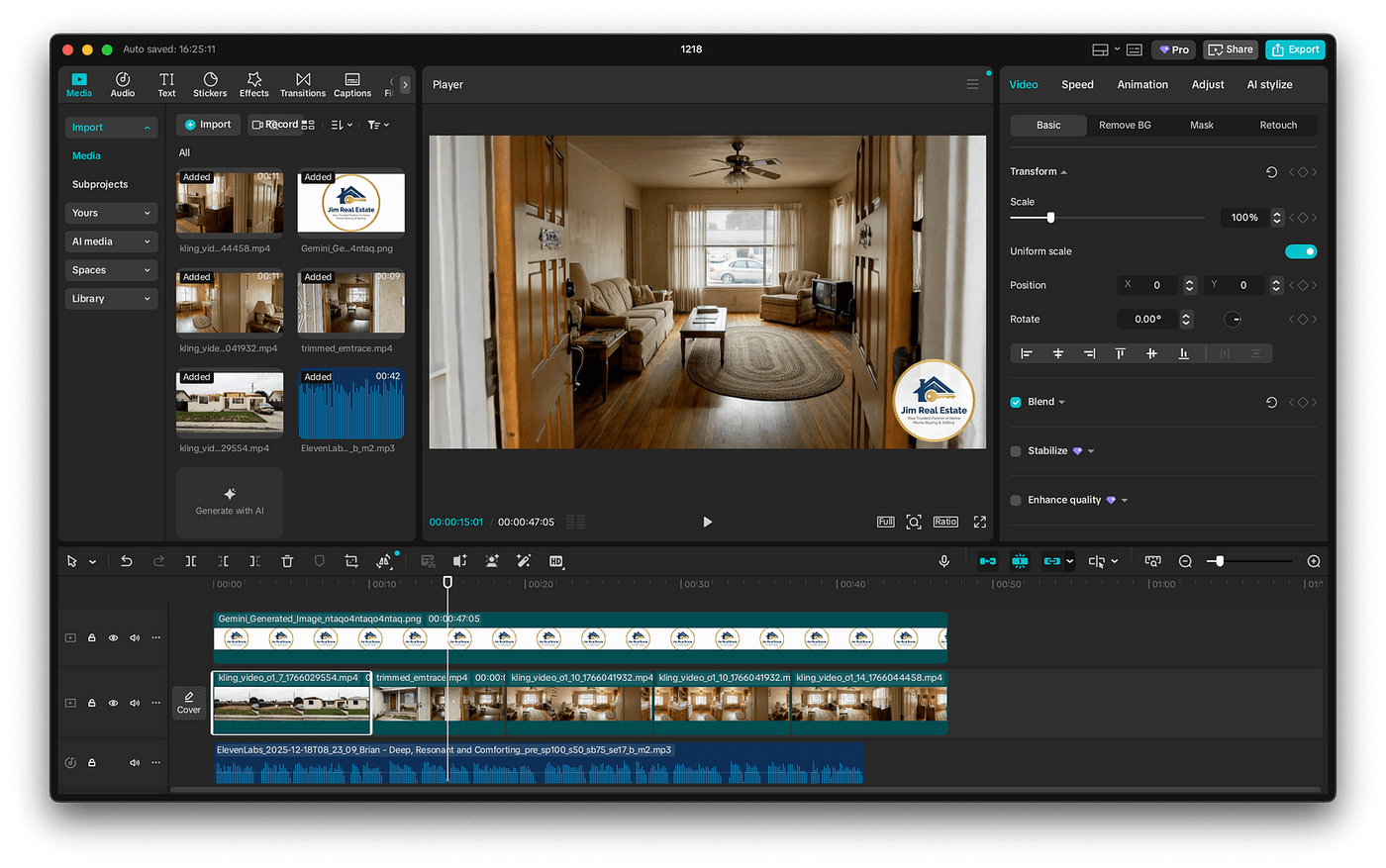Enable the Stabilize checkbox

click(x=1016, y=451)
